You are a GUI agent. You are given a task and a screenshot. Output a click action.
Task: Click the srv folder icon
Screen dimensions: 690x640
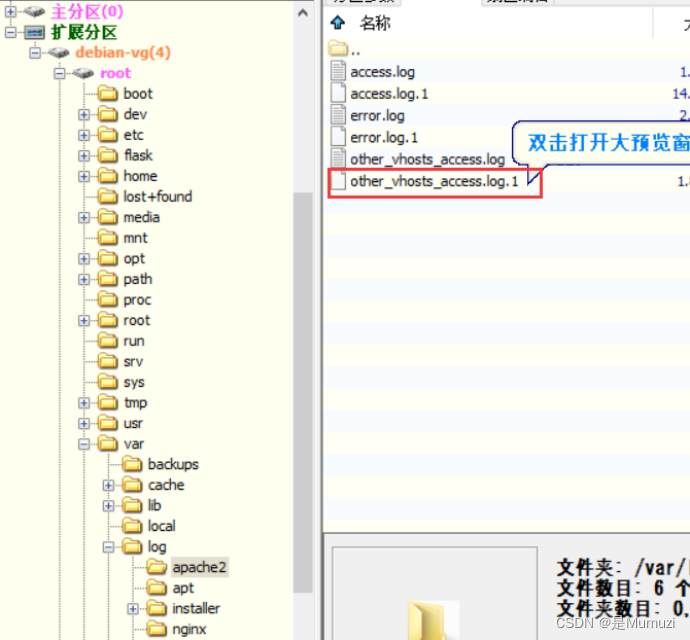pyautogui.click(x=108, y=361)
